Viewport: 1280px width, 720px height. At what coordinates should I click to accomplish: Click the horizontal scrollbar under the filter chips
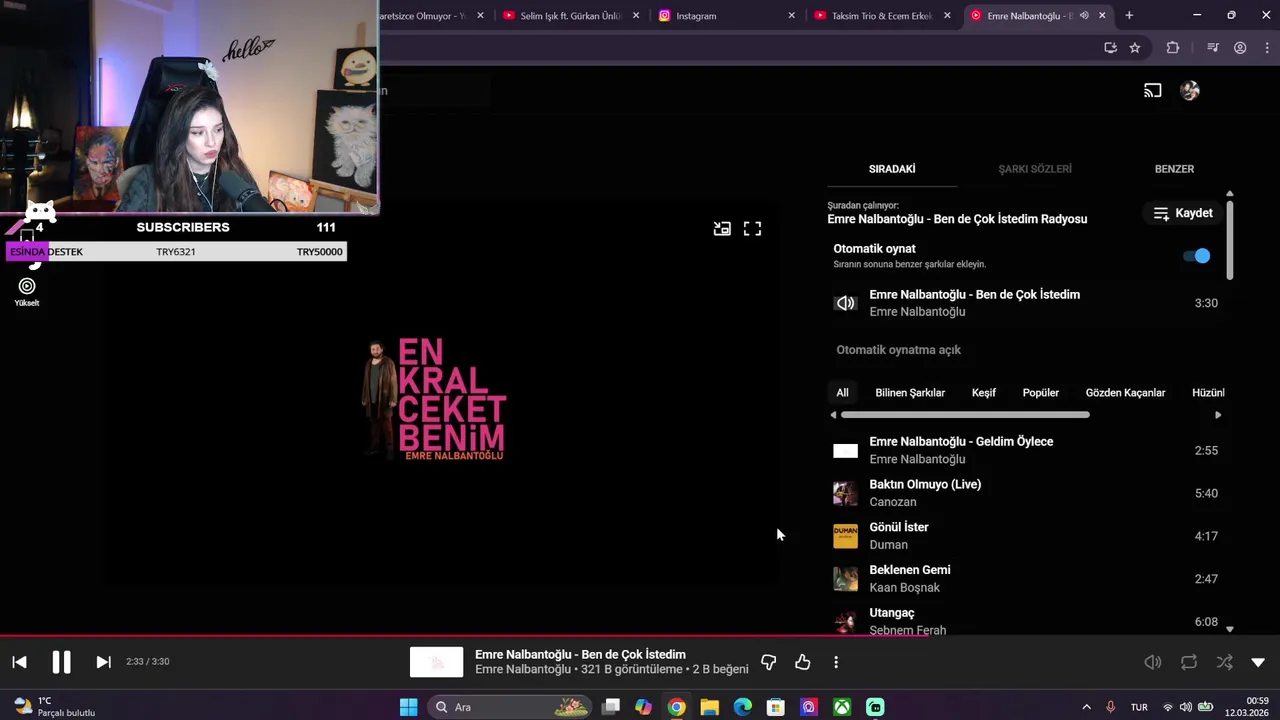[x=965, y=415]
